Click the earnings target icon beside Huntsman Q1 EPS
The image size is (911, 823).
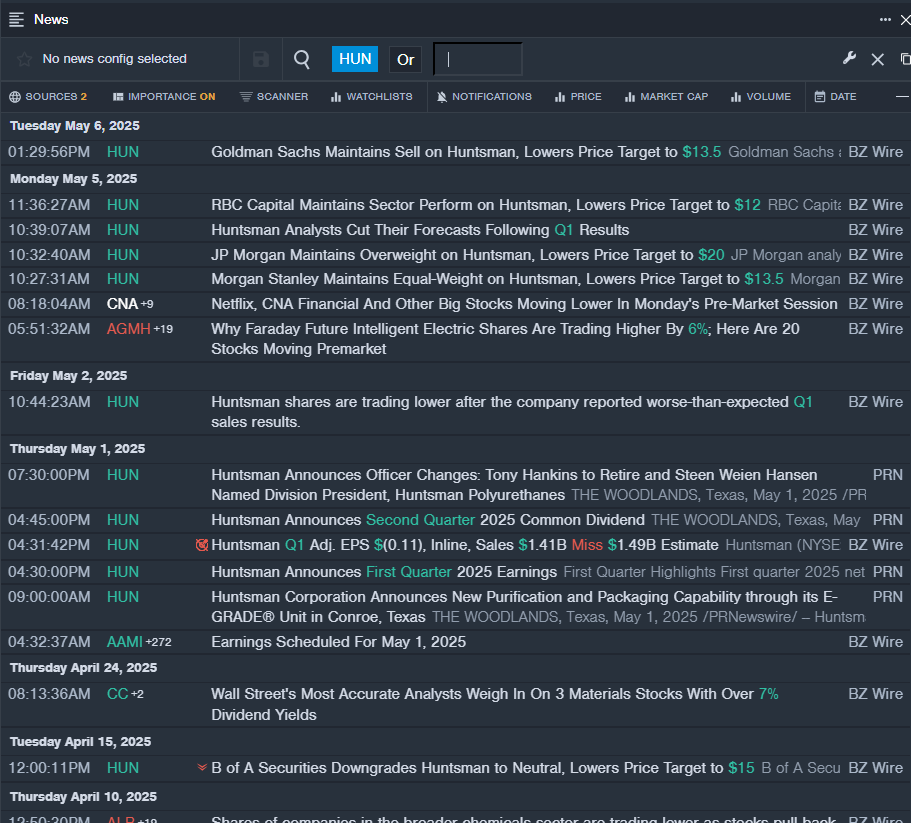(202, 545)
